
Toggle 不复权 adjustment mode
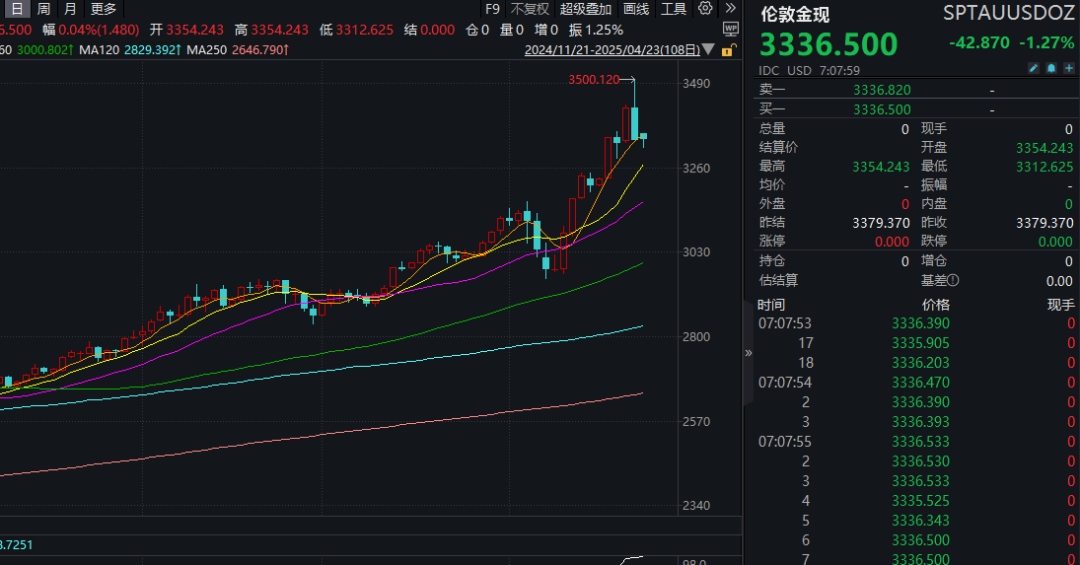coord(530,9)
